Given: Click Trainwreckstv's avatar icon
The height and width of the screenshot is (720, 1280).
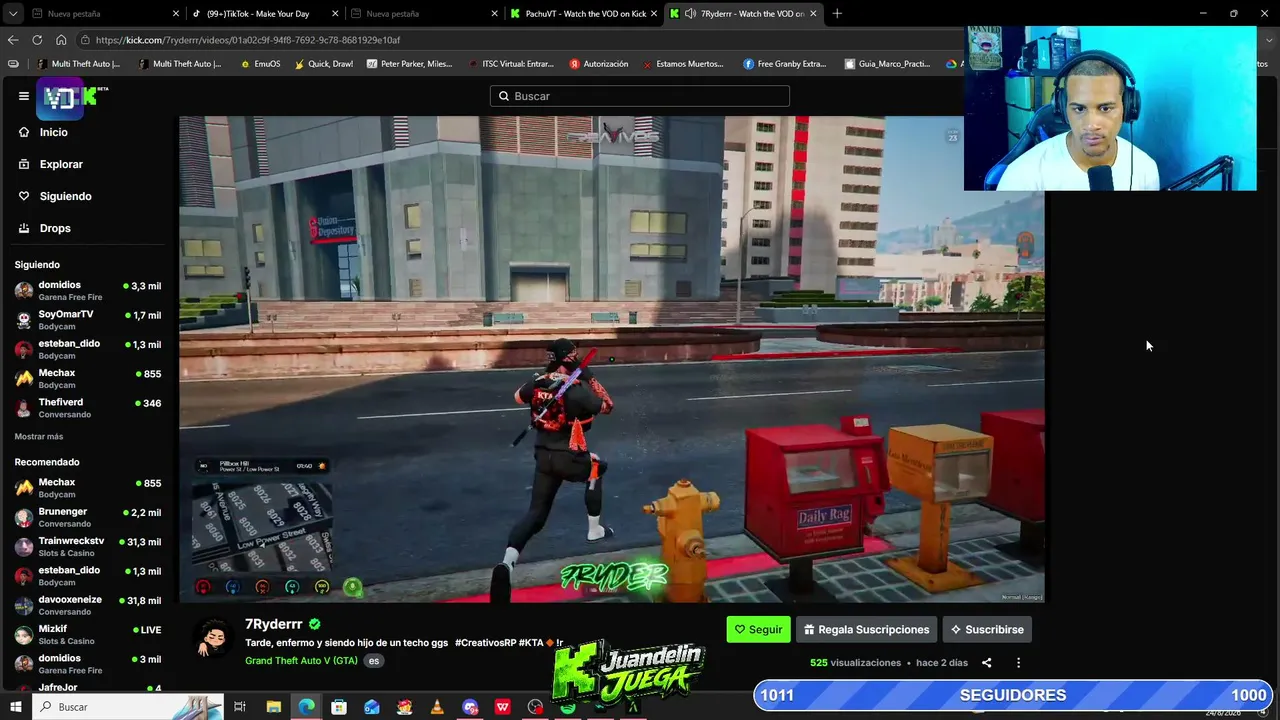Looking at the screenshot, I should (23, 547).
